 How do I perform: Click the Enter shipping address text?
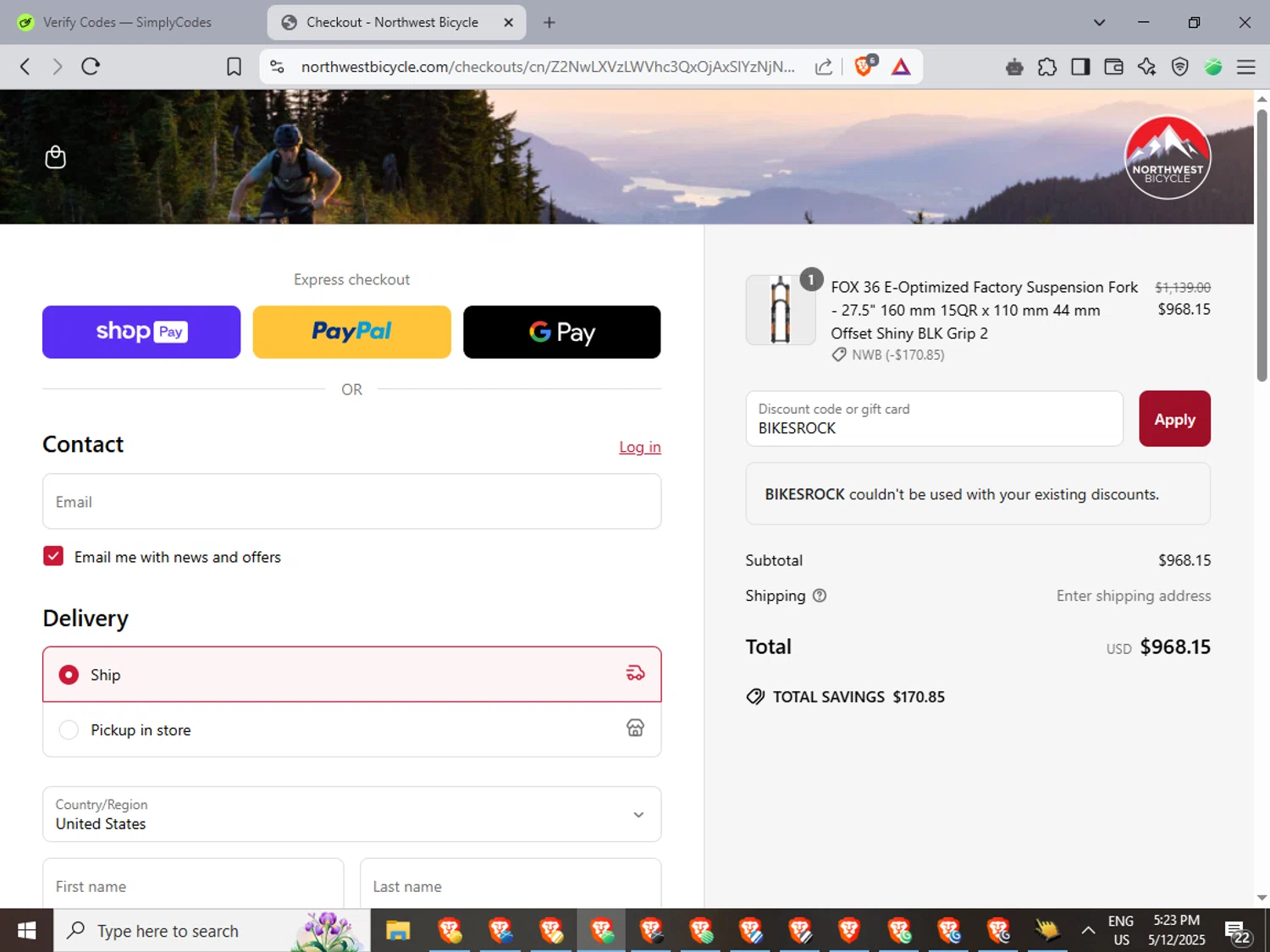1134,596
